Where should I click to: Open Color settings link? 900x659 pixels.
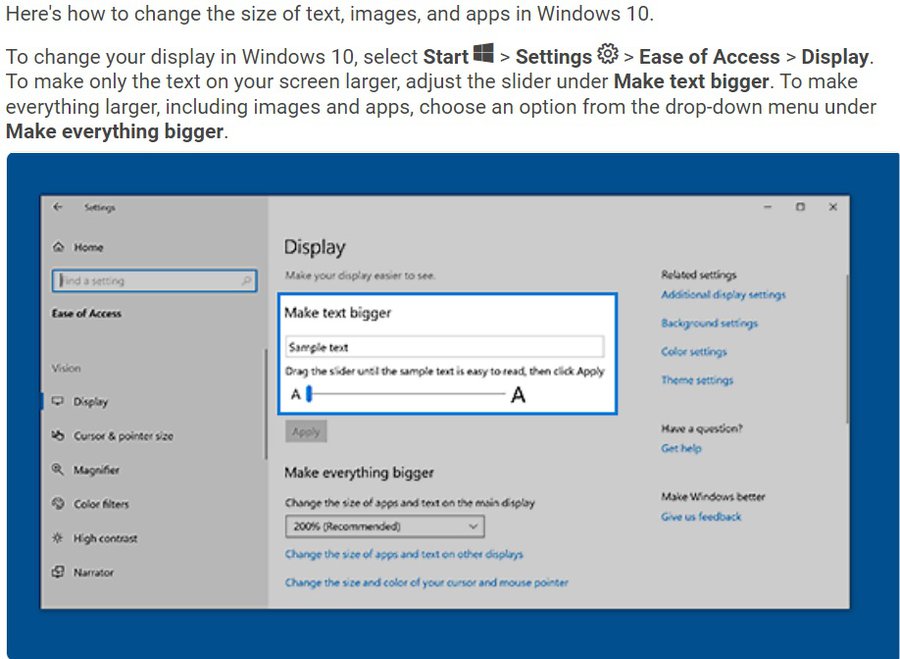694,352
